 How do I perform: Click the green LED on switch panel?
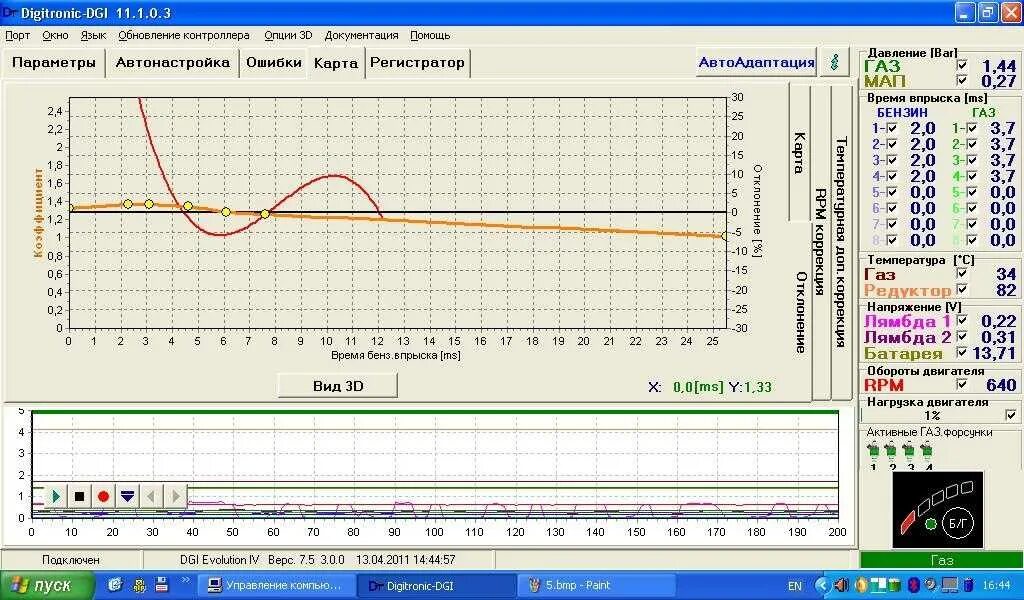pyautogui.click(x=931, y=524)
